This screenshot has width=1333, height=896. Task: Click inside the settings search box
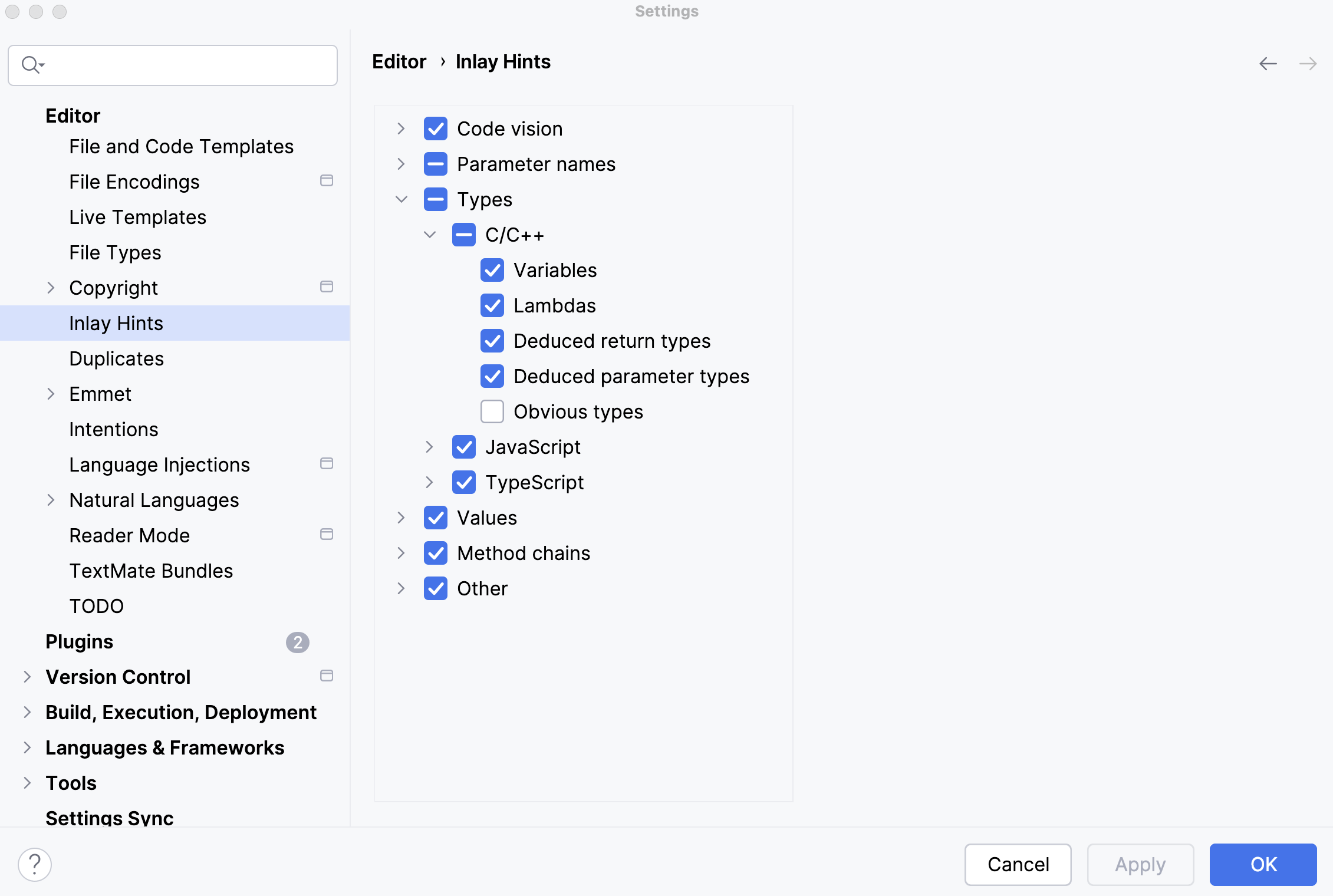[x=177, y=65]
